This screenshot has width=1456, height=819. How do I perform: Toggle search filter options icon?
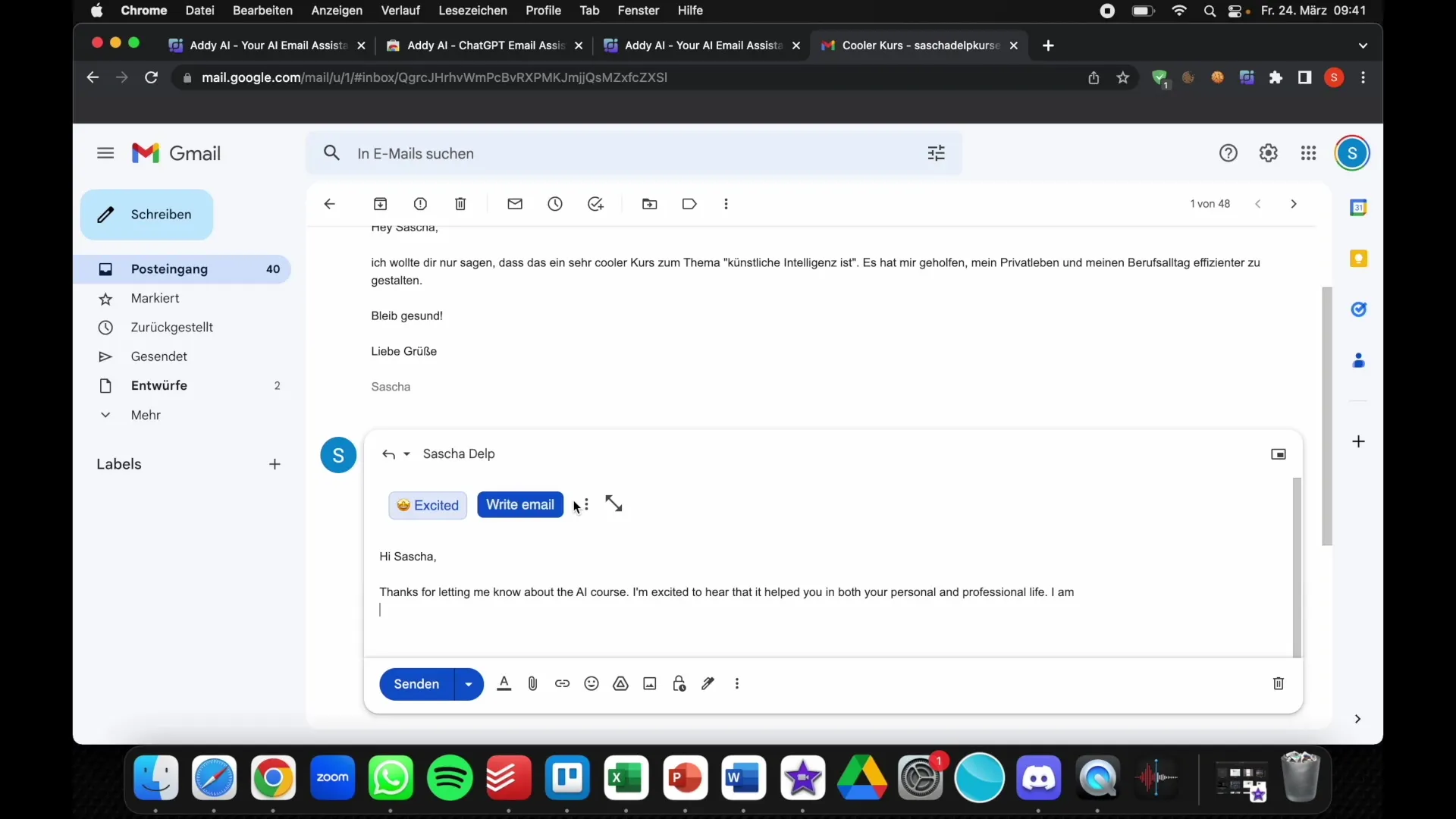[936, 153]
